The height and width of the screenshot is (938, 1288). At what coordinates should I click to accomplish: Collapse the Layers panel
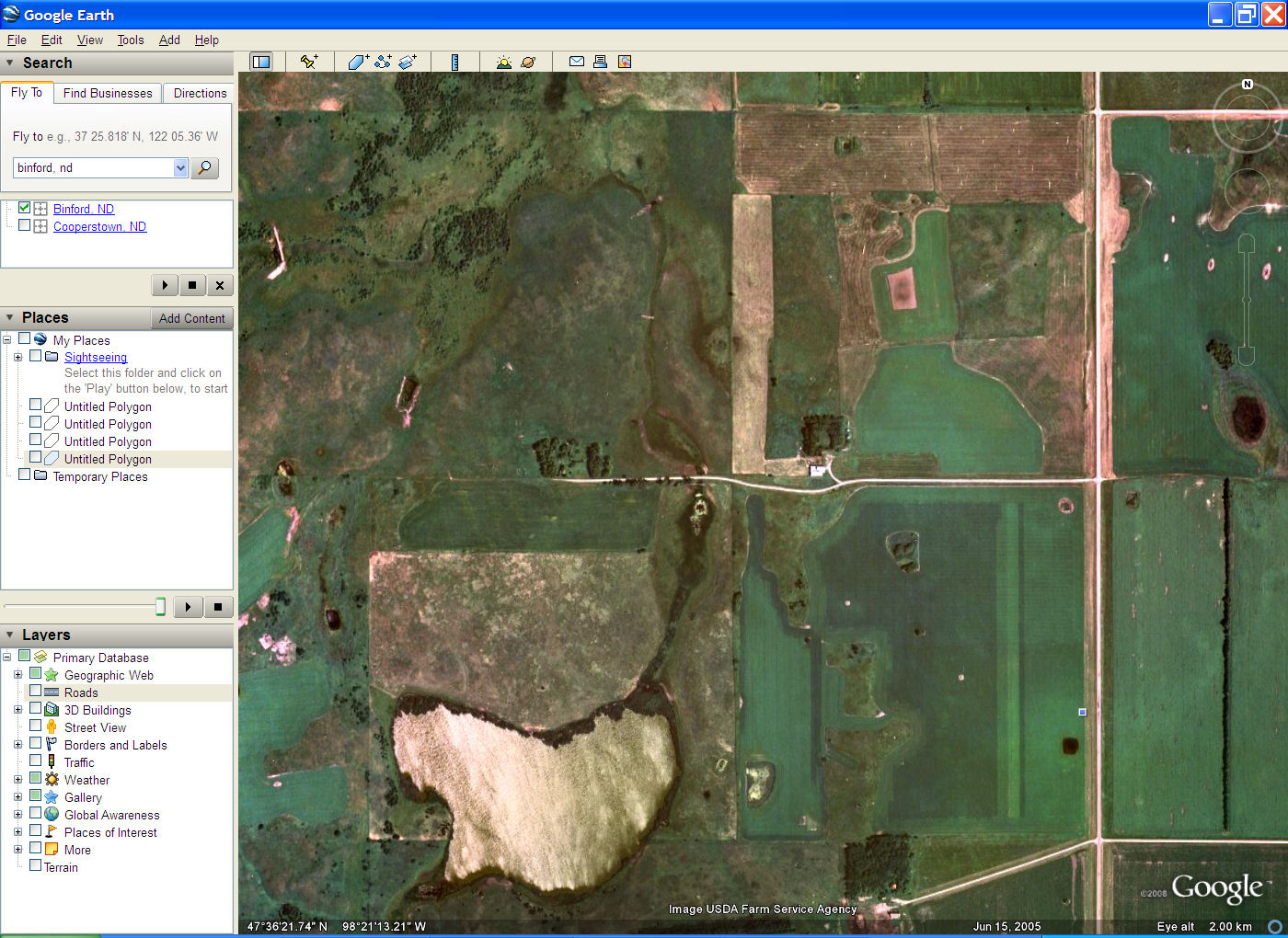pyautogui.click(x=10, y=635)
